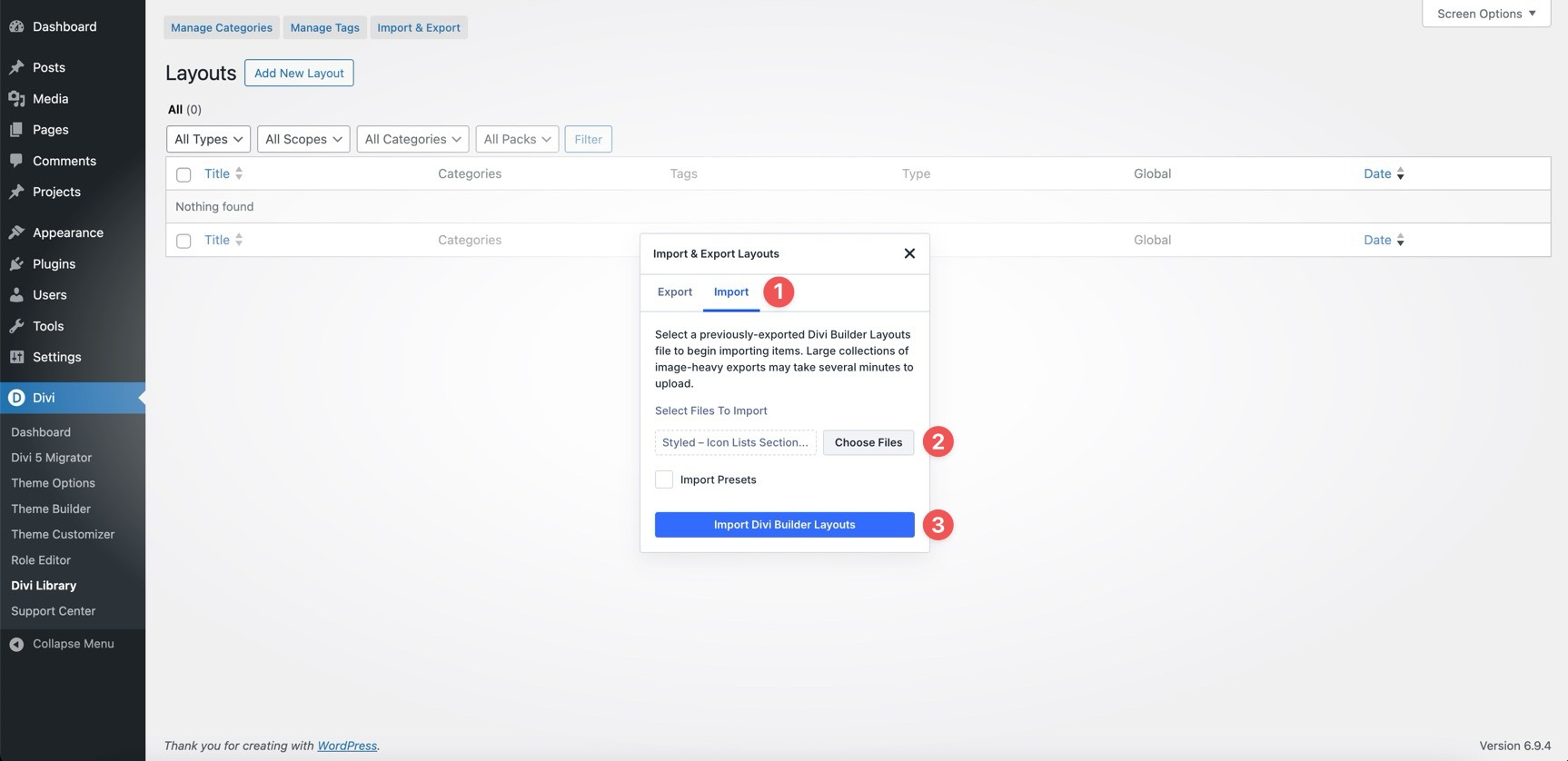
Task: Click the Media icon in sidebar
Action: [x=16, y=98]
